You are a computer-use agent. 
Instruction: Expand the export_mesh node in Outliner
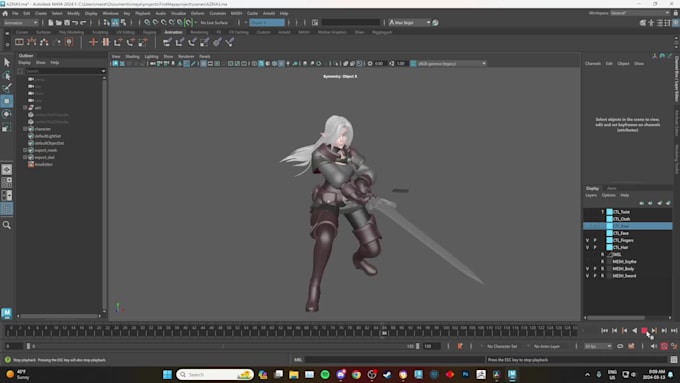pos(25,150)
